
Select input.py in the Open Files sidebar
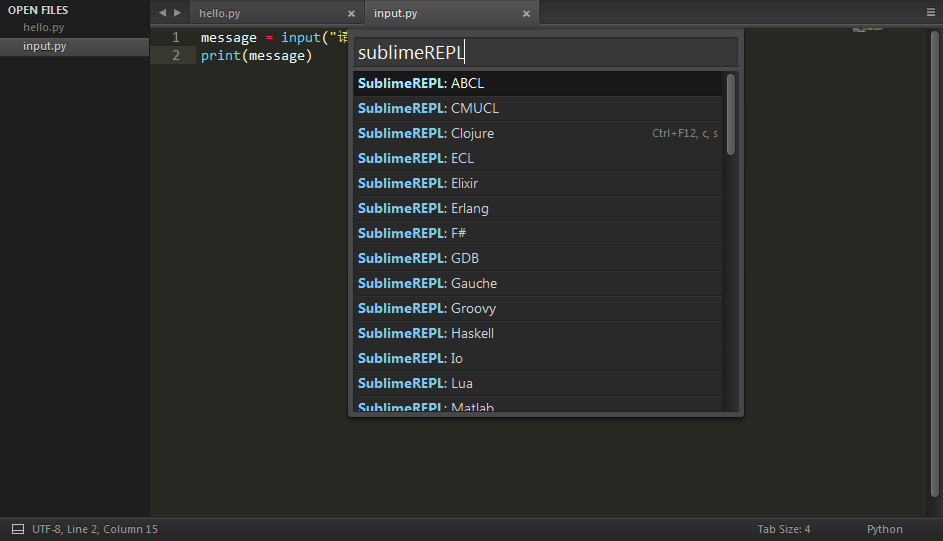click(44, 47)
